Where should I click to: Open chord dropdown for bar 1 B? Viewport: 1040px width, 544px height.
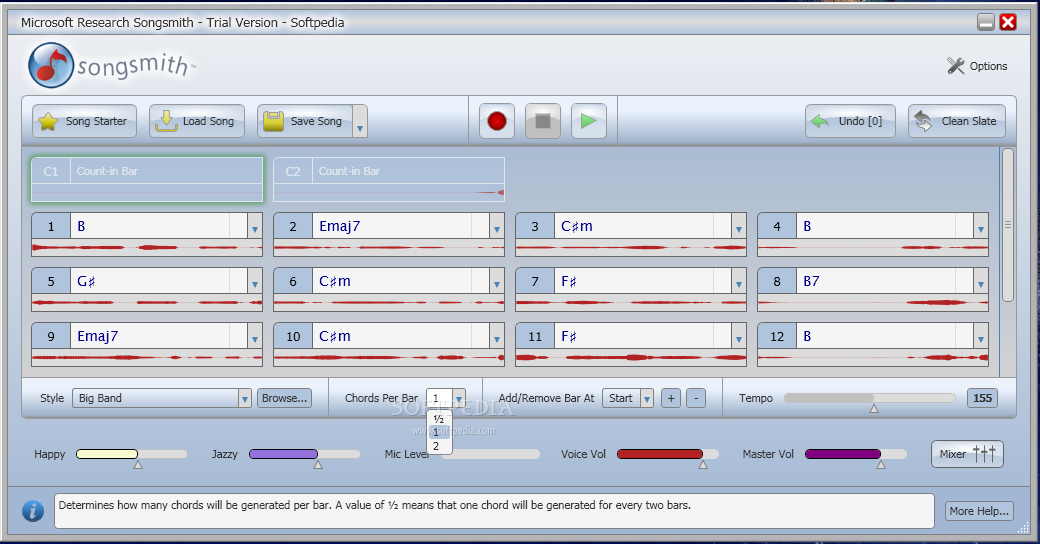(255, 226)
